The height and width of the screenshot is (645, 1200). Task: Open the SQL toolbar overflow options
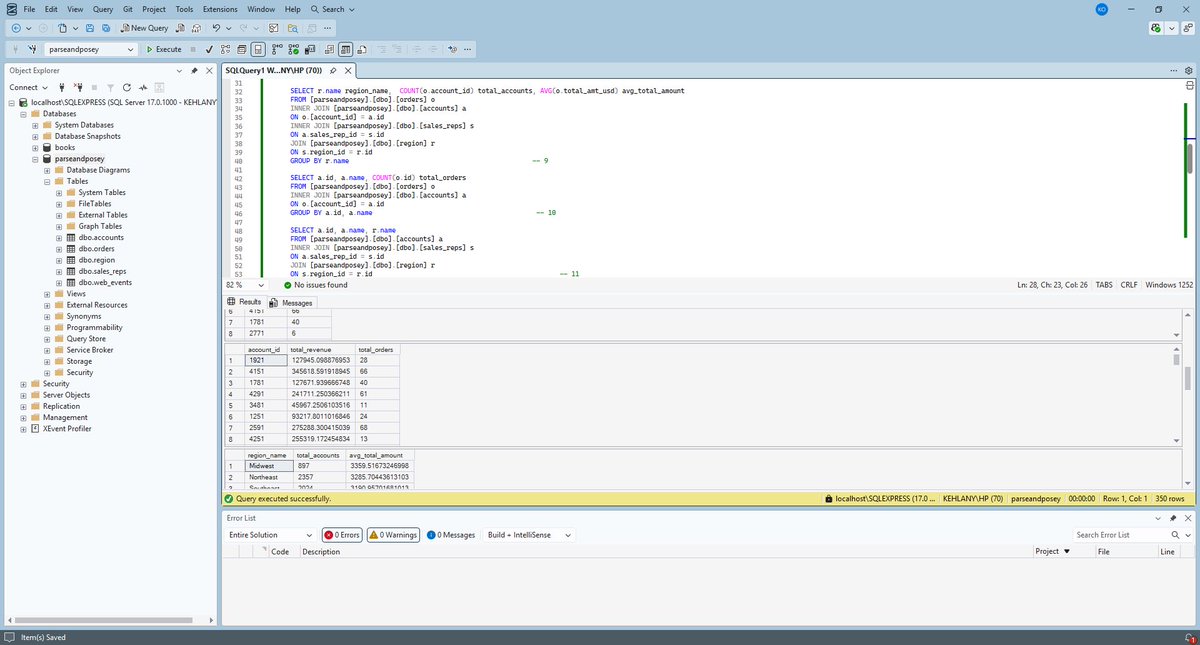pos(467,49)
